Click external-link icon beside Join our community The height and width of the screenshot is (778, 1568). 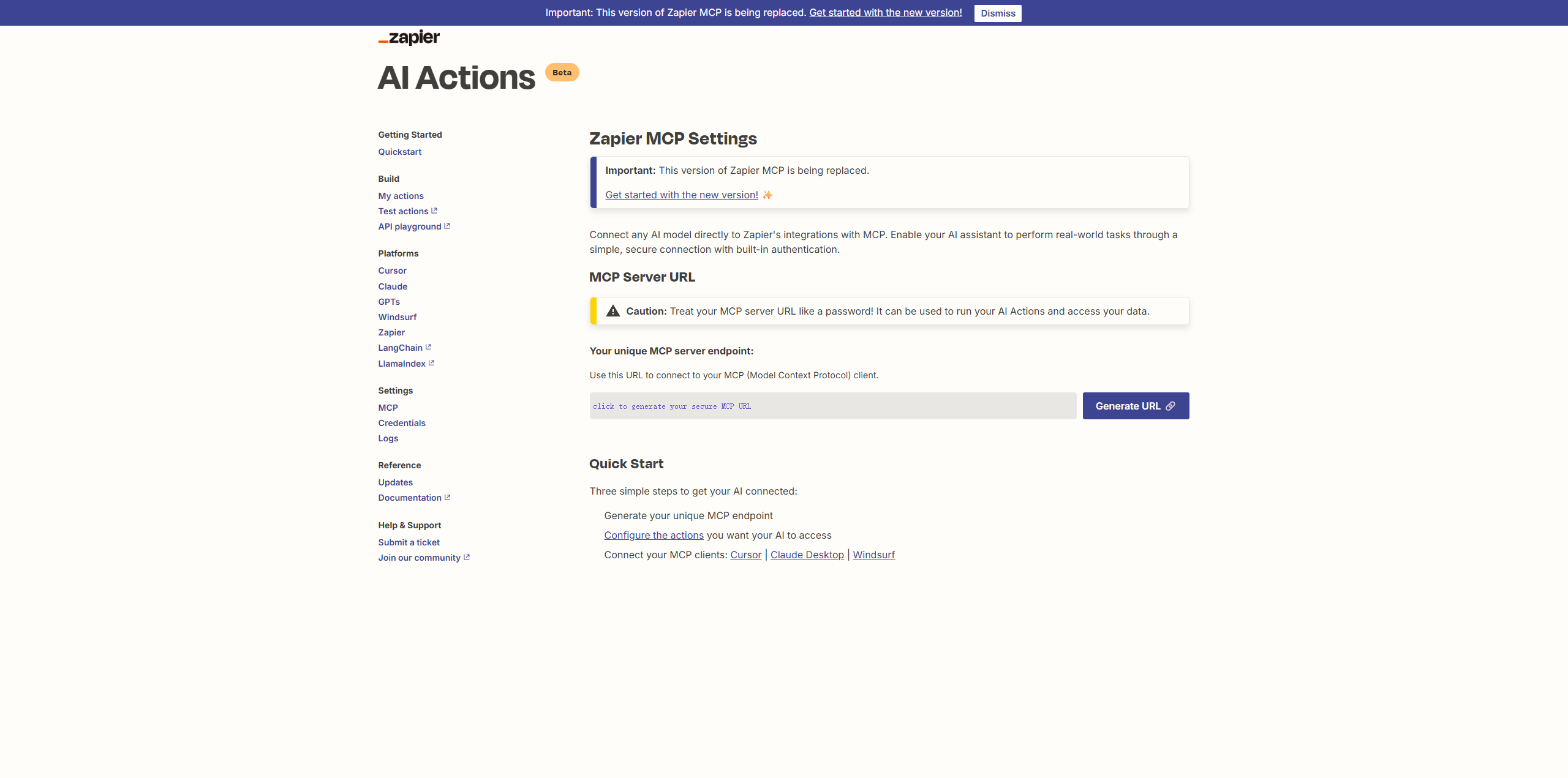coord(467,557)
